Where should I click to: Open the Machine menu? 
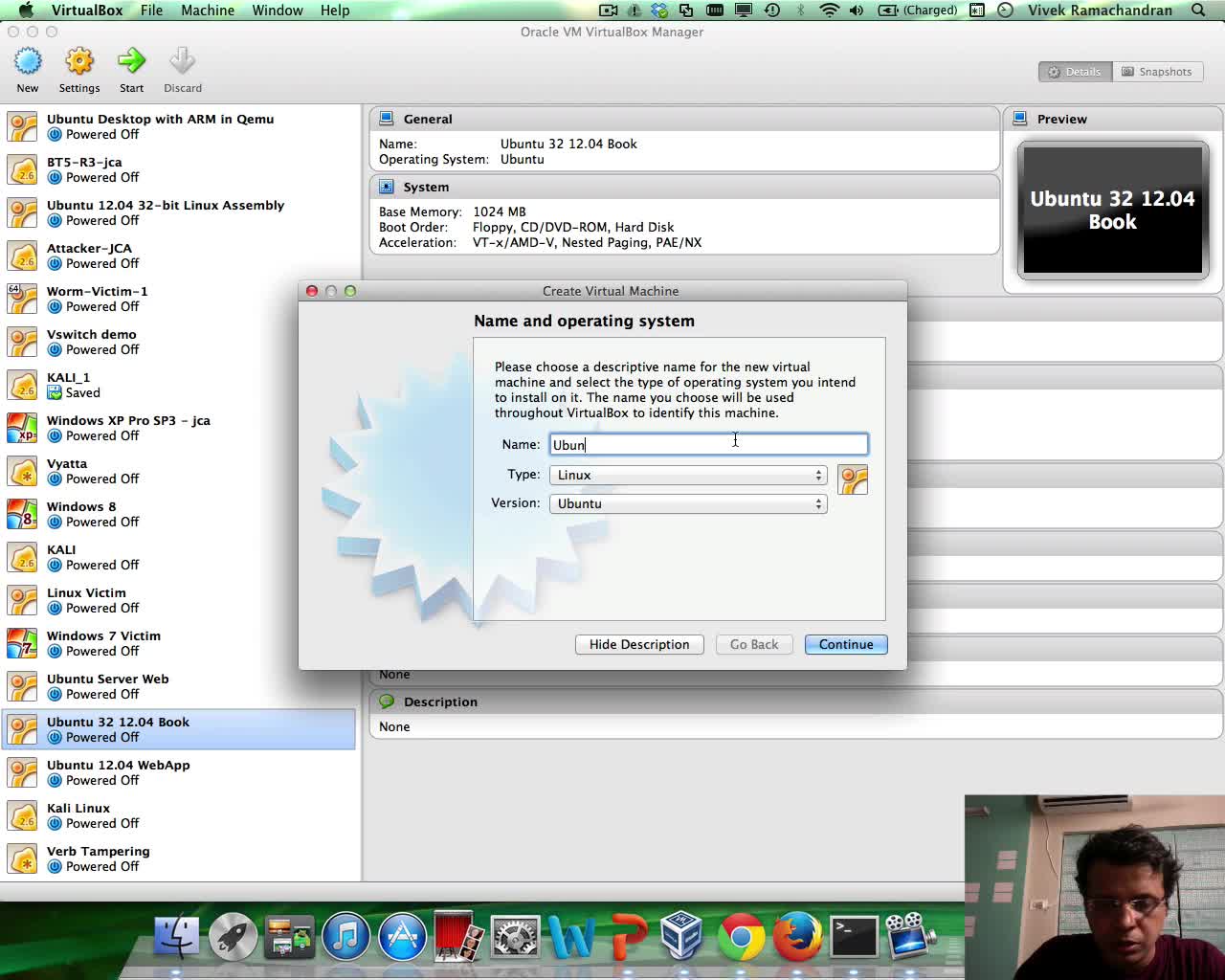pyautogui.click(x=208, y=10)
